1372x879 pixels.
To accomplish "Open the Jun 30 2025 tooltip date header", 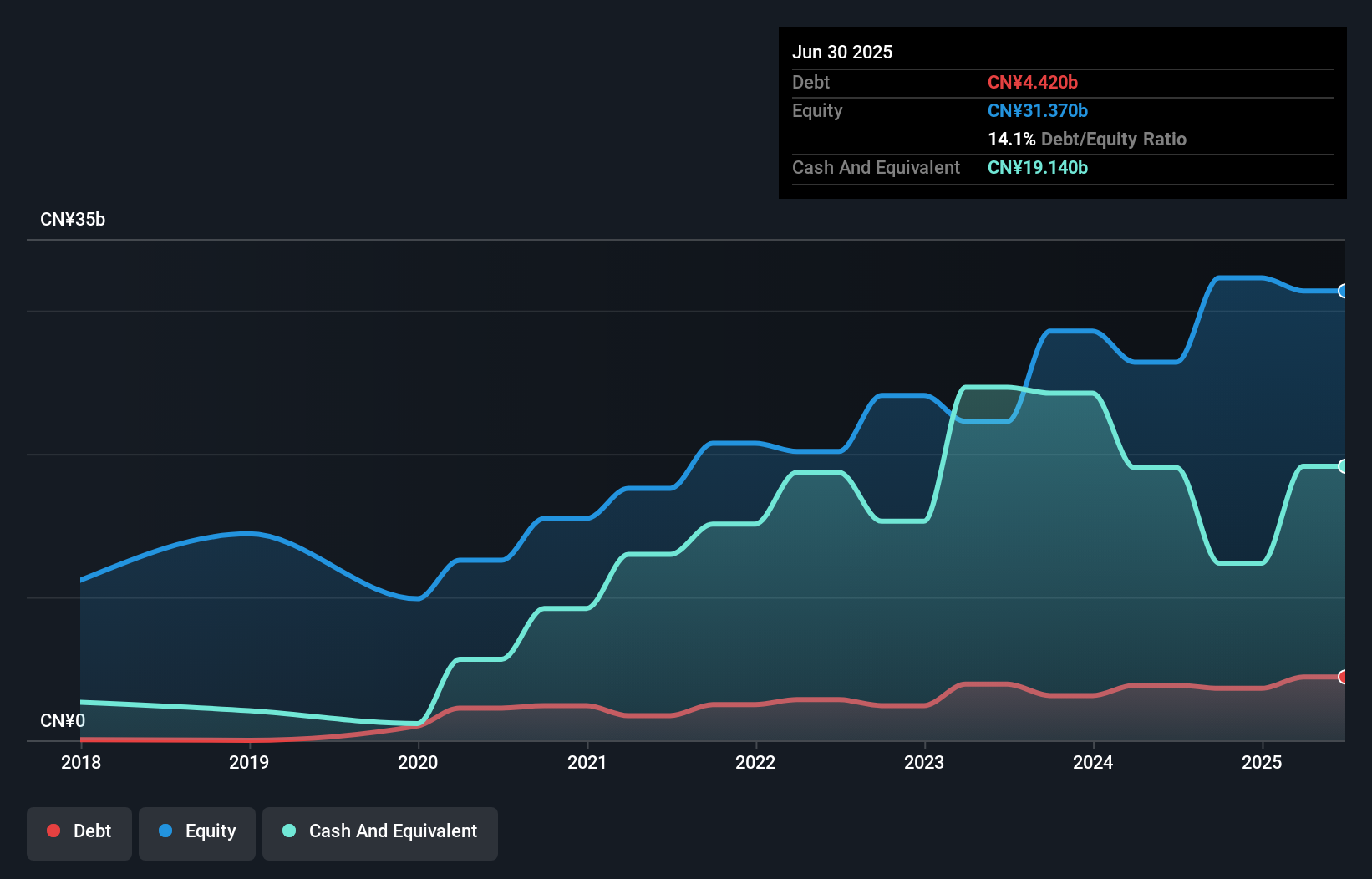I will 842,52.
